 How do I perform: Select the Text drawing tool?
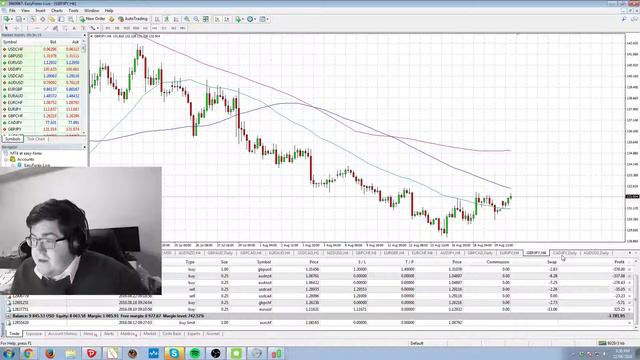(74, 28)
